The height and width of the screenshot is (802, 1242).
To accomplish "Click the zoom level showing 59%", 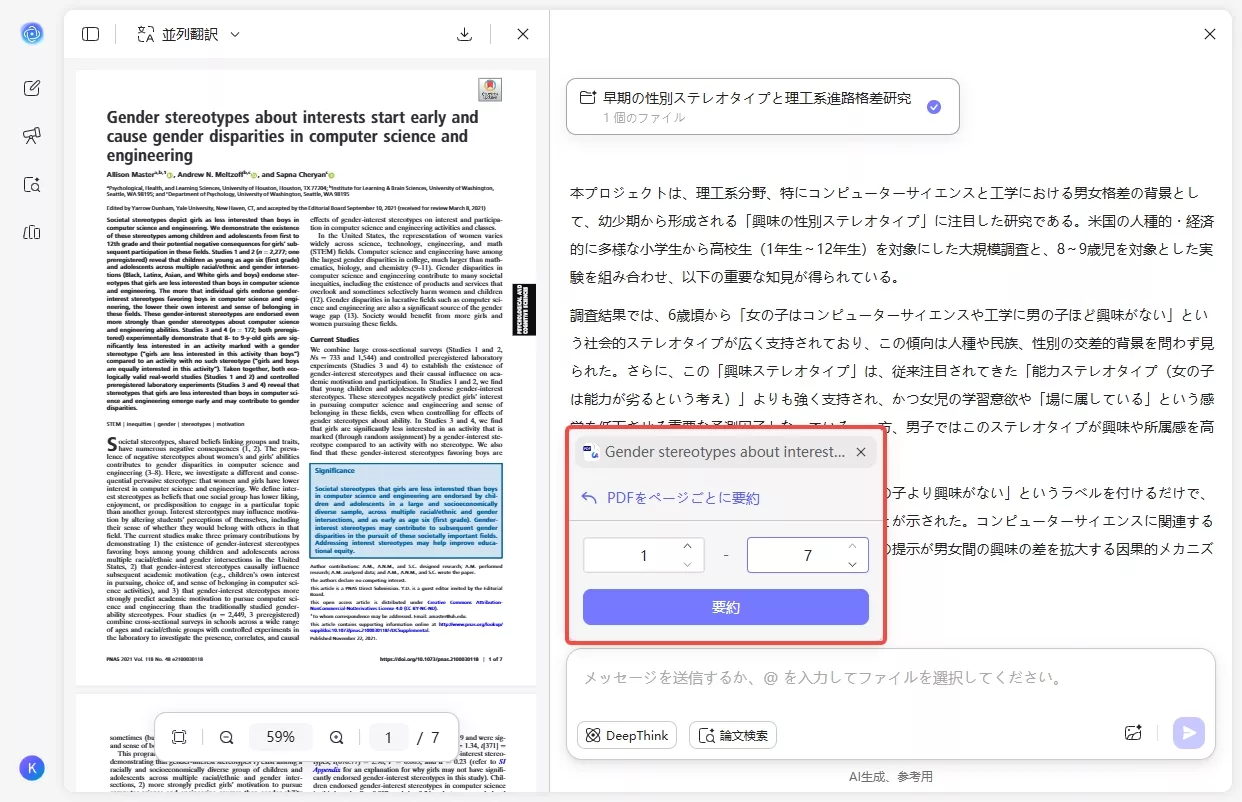I will click(x=281, y=737).
